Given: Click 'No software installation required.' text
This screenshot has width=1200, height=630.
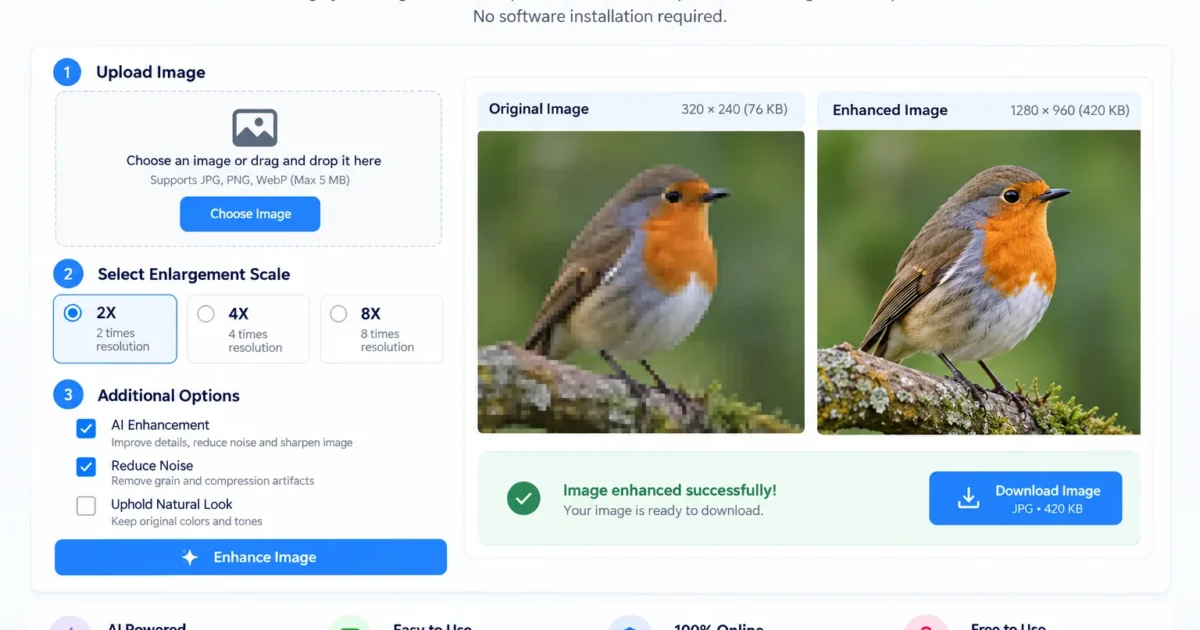Looking at the screenshot, I should pos(600,16).
